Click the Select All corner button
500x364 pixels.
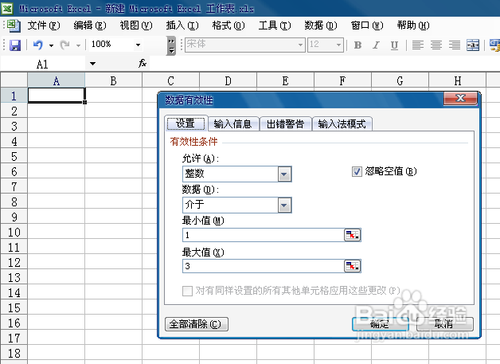point(14,80)
